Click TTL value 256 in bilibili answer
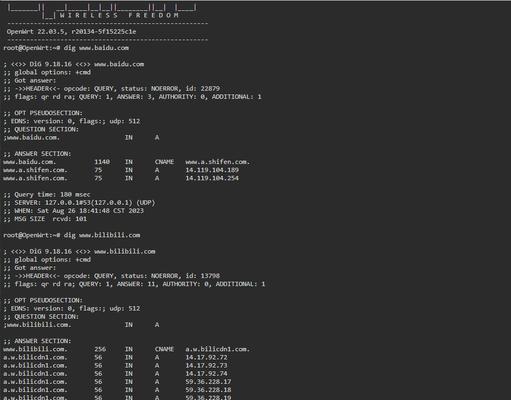The height and width of the screenshot is (400, 511). [x=100, y=349]
